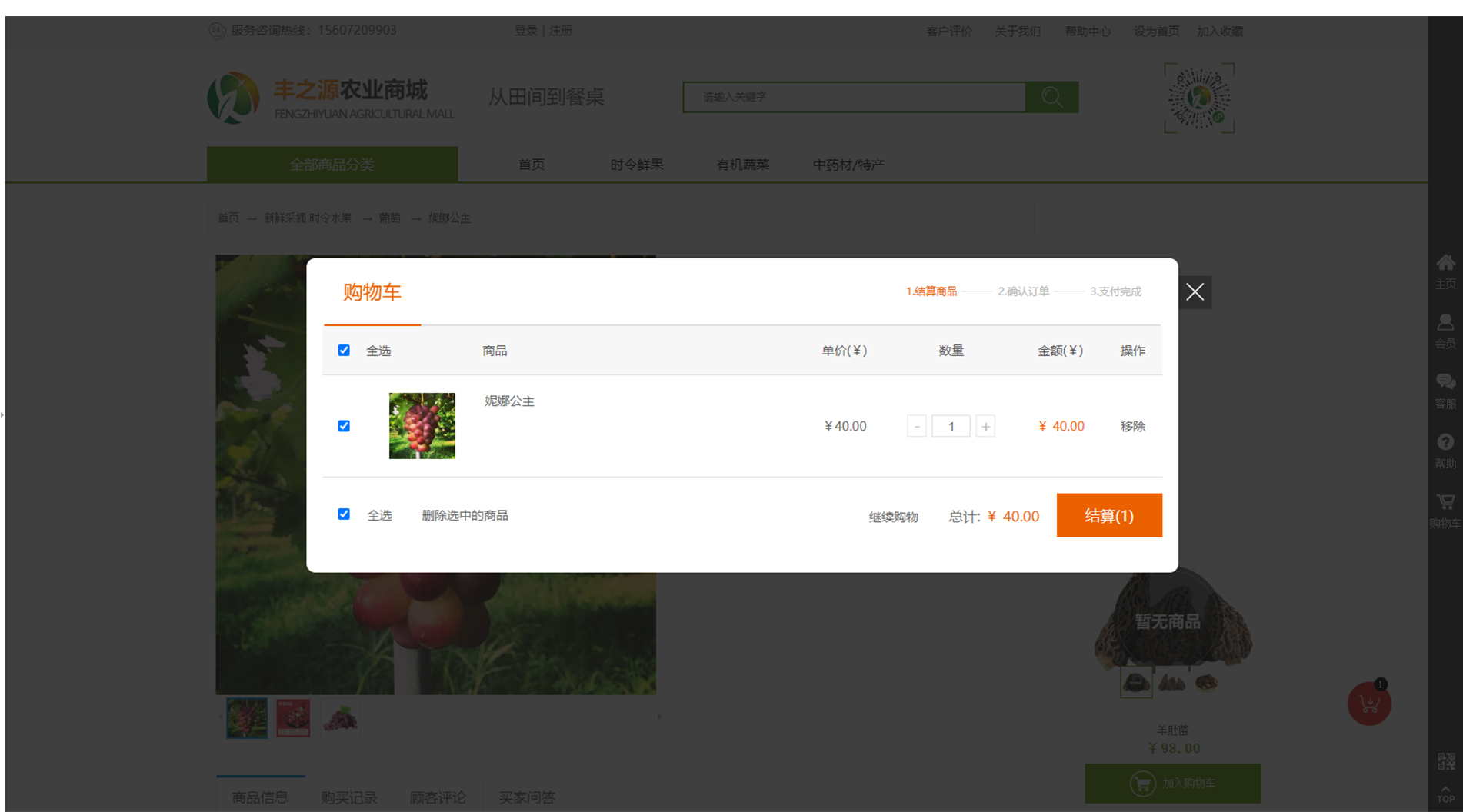Image resolution: width=1463 pixels, height=812 pixels.
Task: Click the search magnifier icon
Action: [1051, 97]
